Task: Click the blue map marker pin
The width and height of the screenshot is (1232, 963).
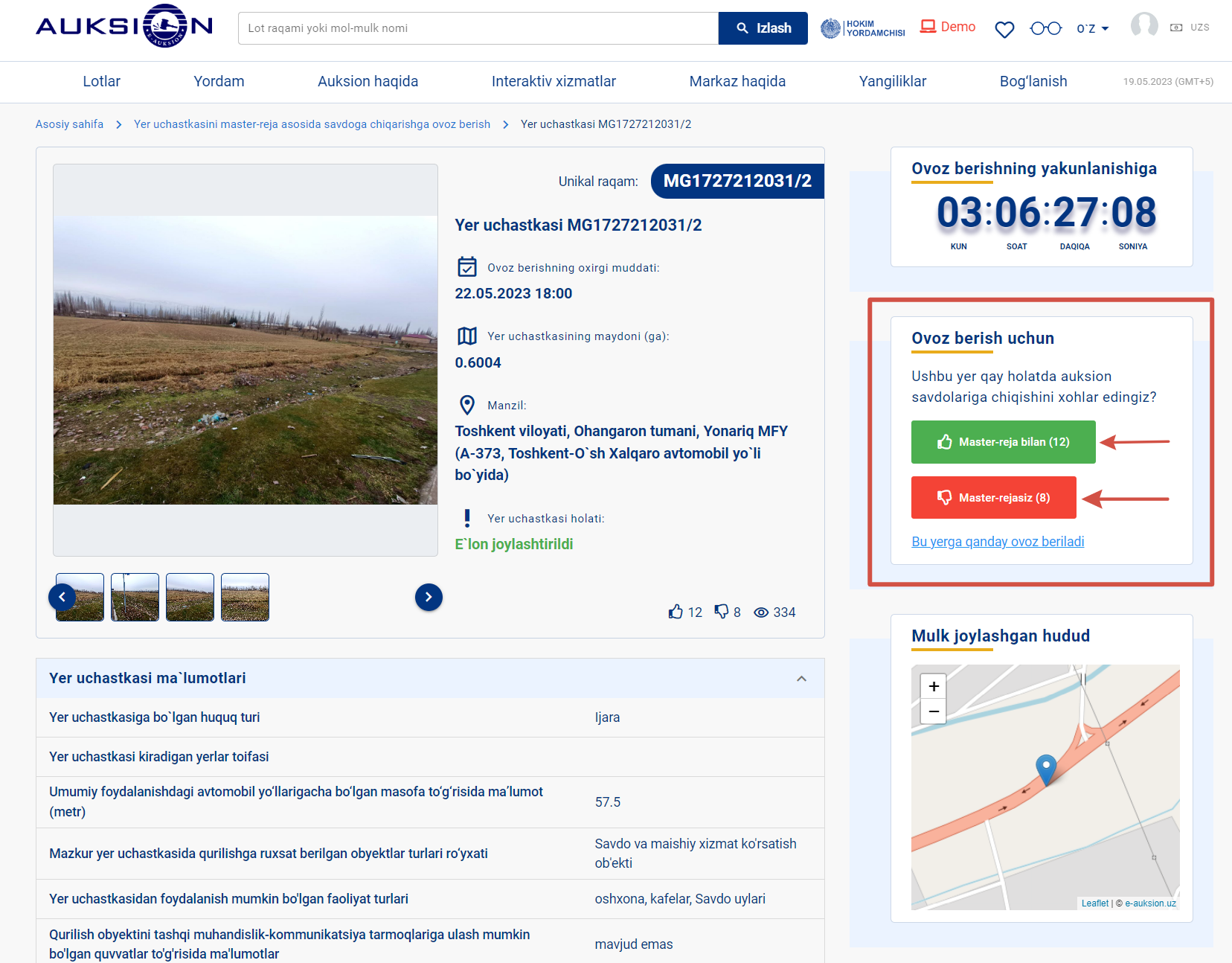Action: point(1046,770)
